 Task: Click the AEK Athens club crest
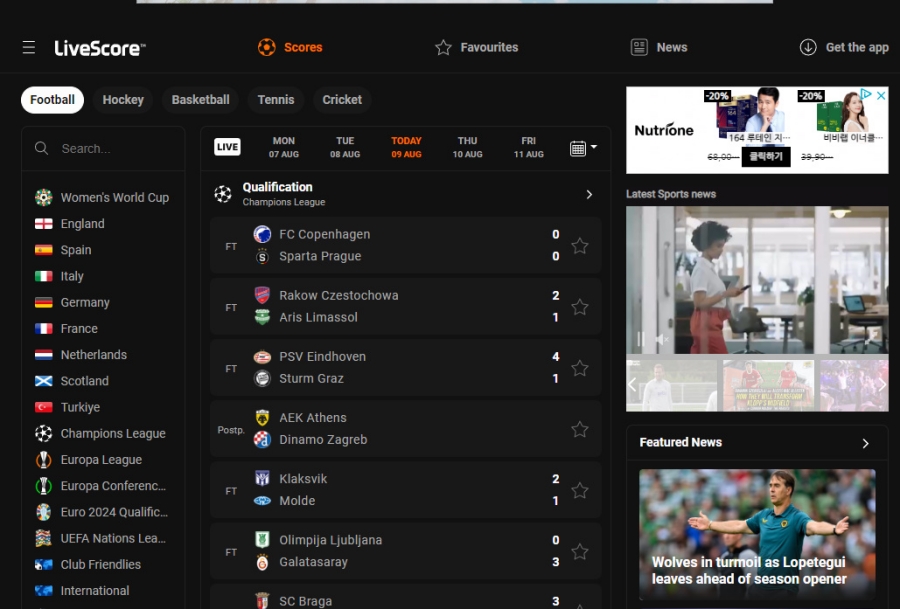[262, 417]
